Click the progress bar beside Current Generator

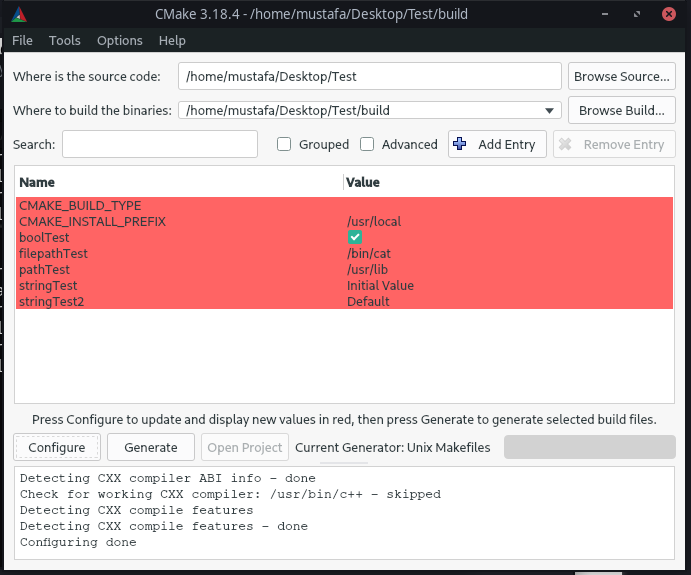pos(589,447)
